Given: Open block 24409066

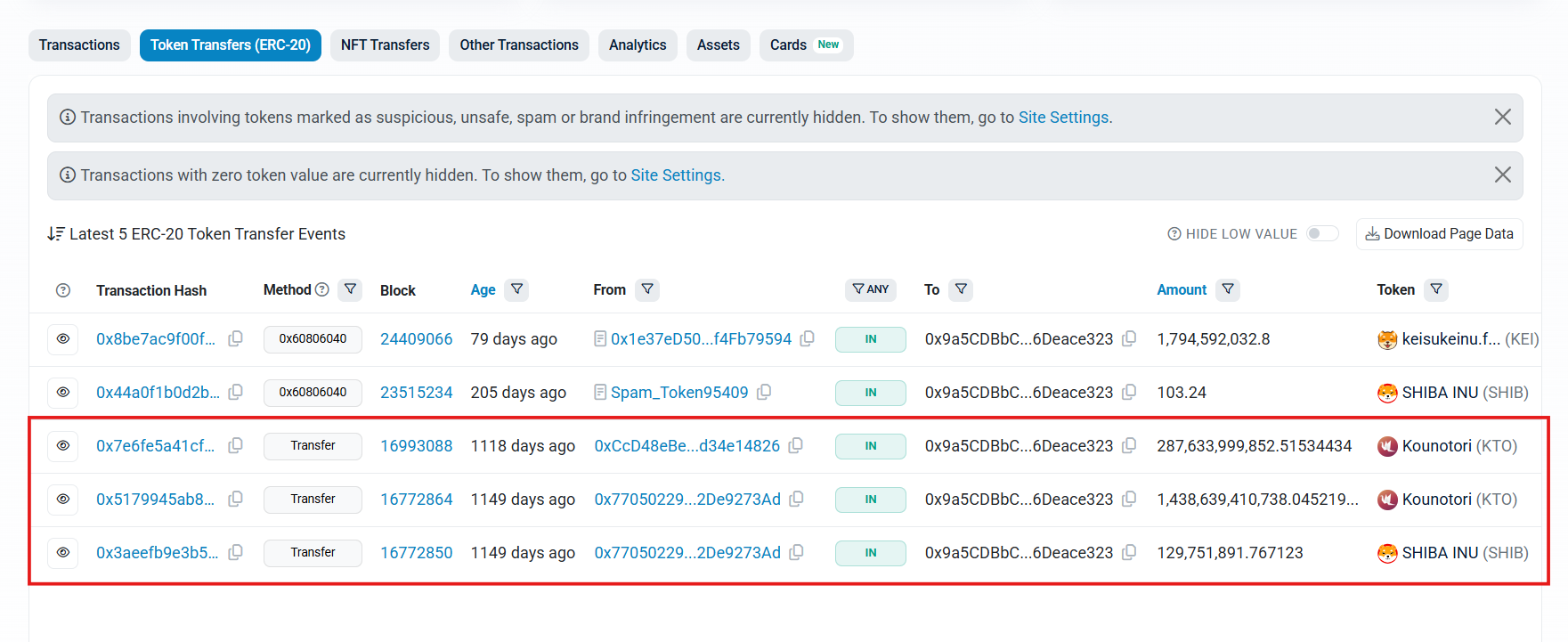Looking at the screenshot, I should tap(416, 339).
